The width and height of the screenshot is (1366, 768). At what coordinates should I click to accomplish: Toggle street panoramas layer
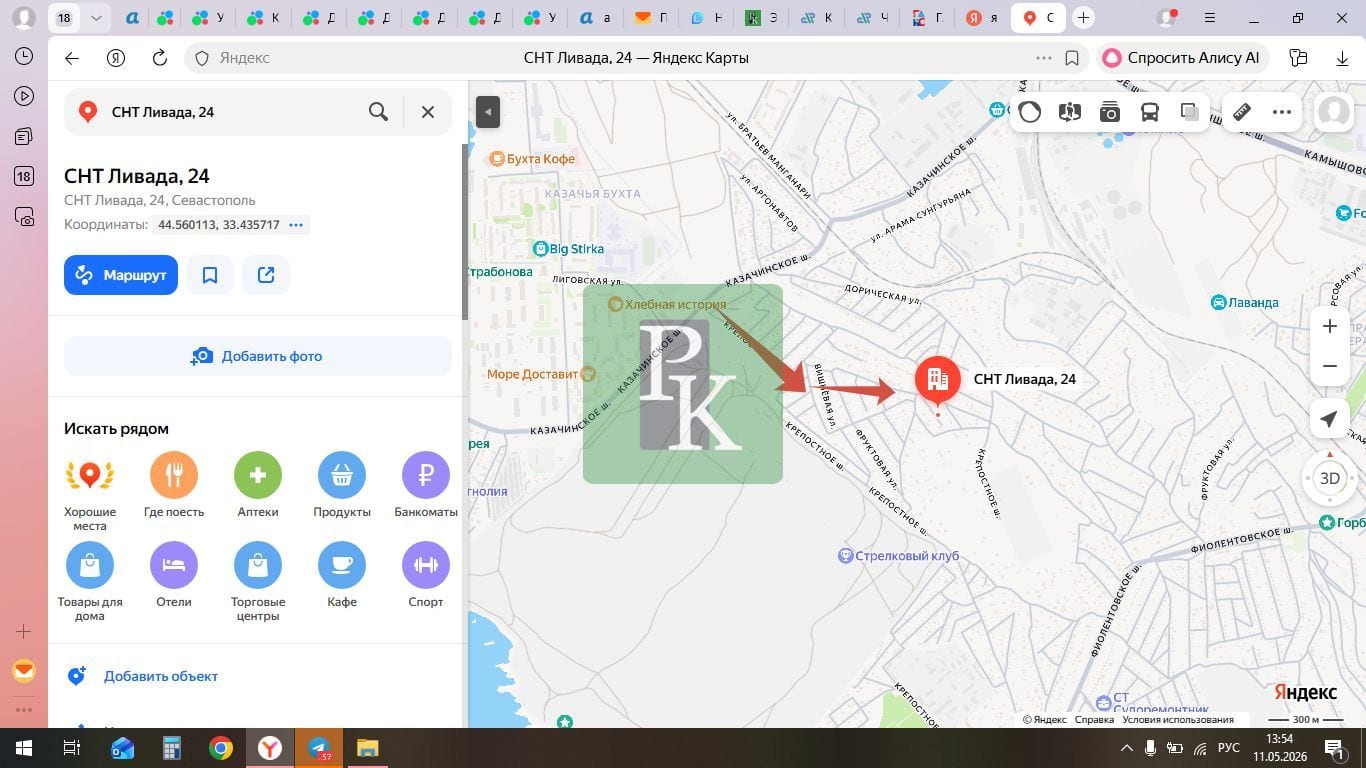pos(1070,112)
